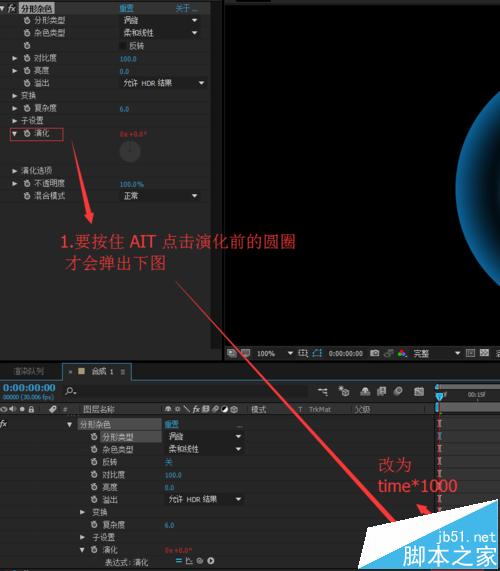Click the 图层名称 column header
This screenshot has width=500, height=571.
[99, 410]
